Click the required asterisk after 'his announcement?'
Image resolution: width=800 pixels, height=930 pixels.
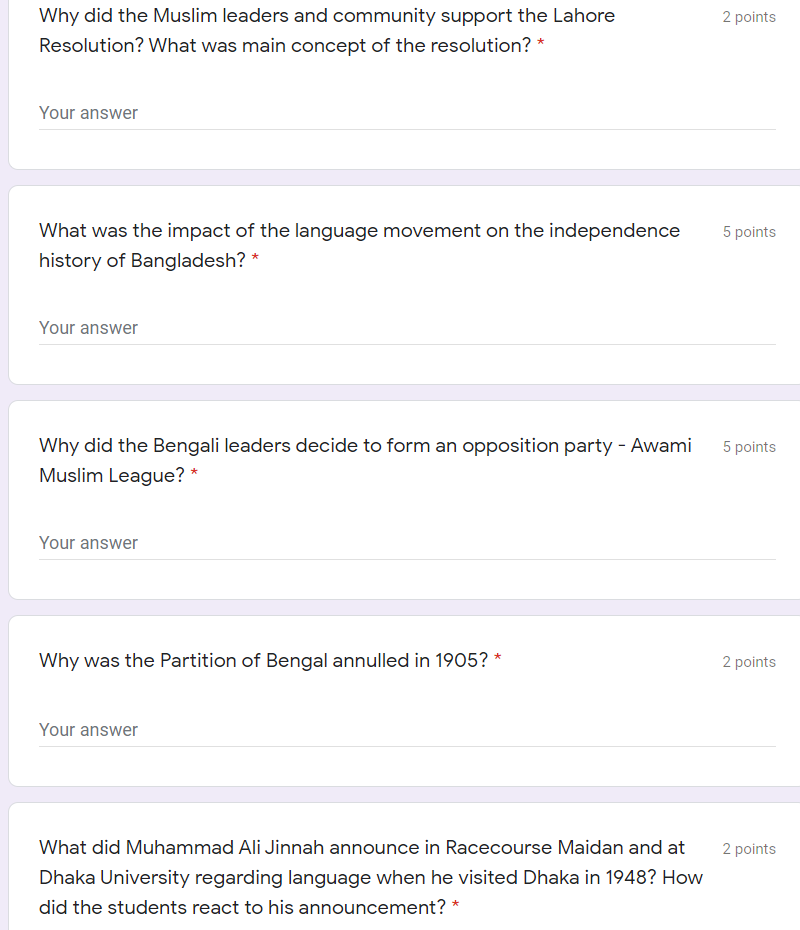tap(456, 908)
